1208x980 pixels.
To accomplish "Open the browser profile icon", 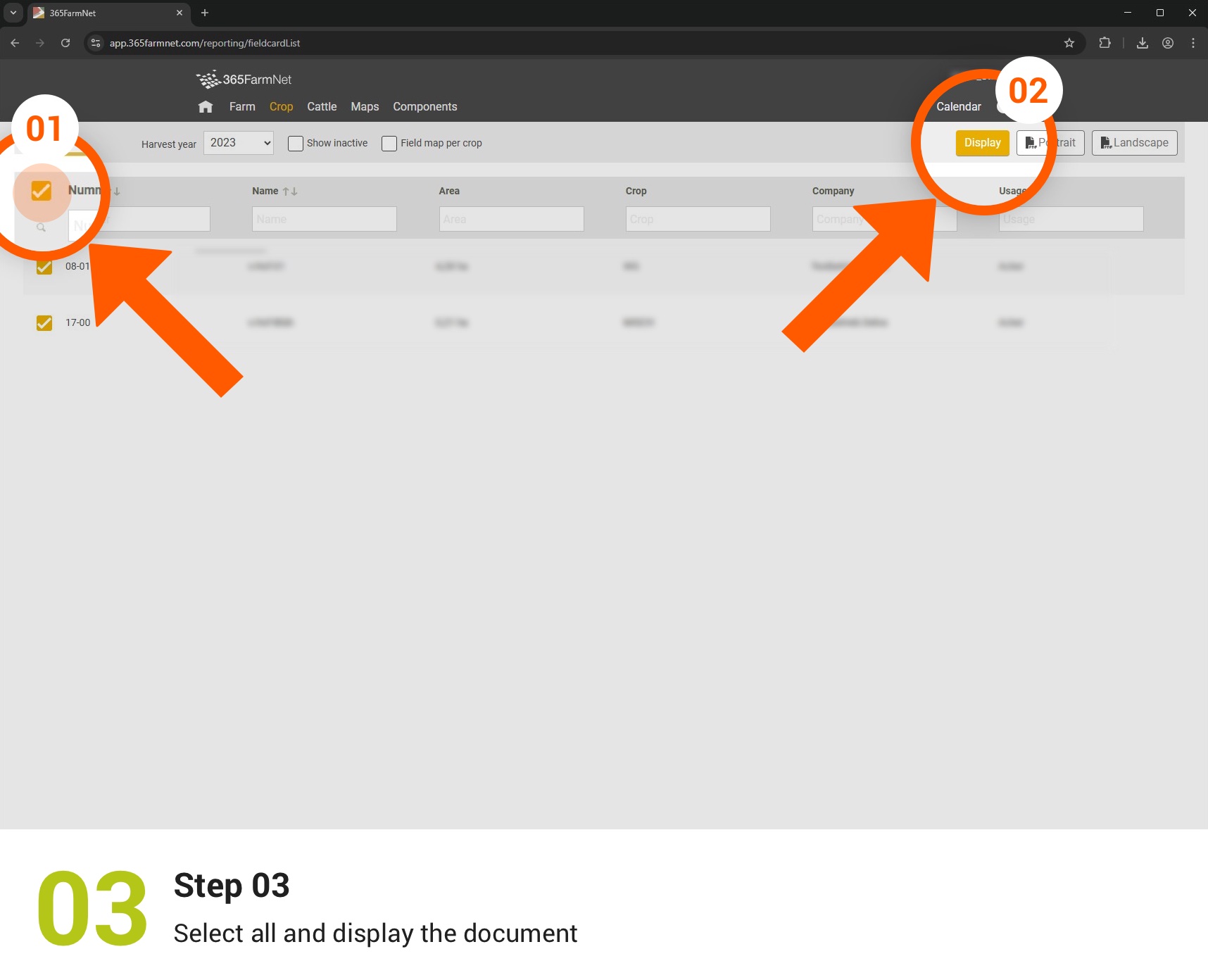I will (1167, 43).
